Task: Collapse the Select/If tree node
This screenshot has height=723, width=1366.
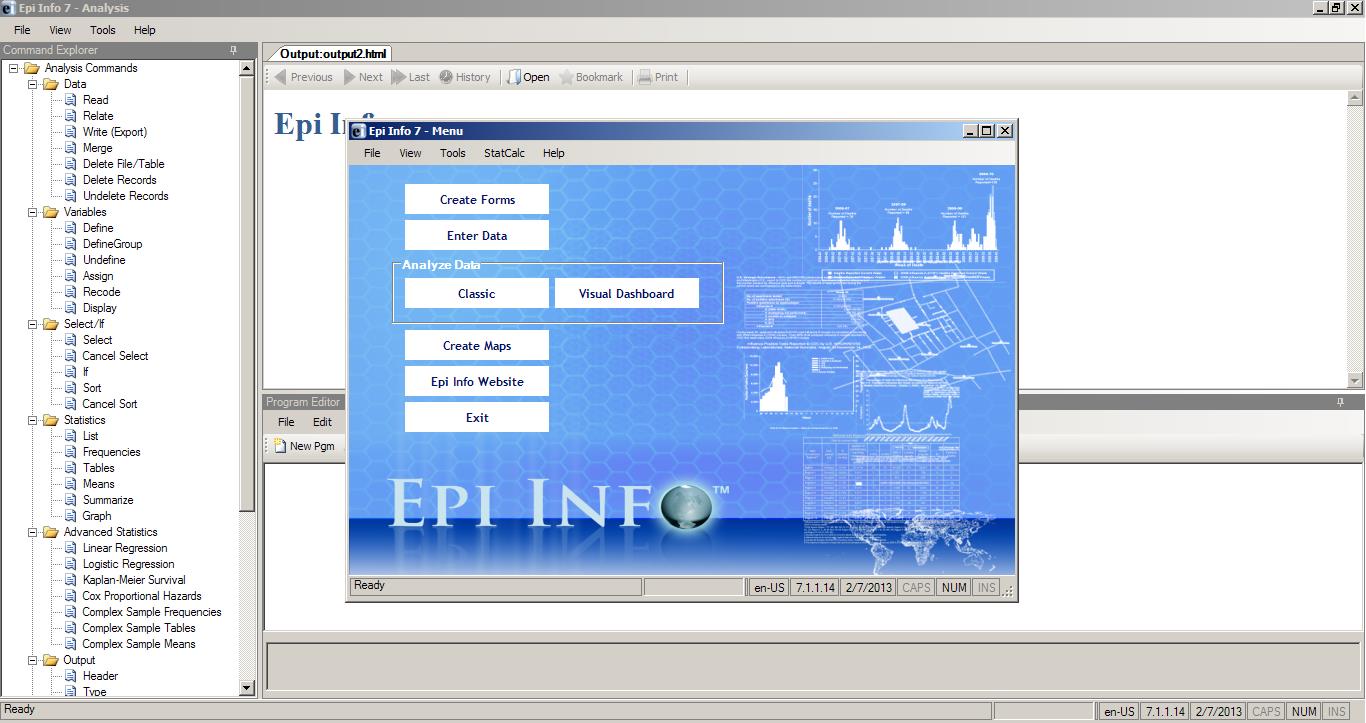Action: click(x=33, y=324)
